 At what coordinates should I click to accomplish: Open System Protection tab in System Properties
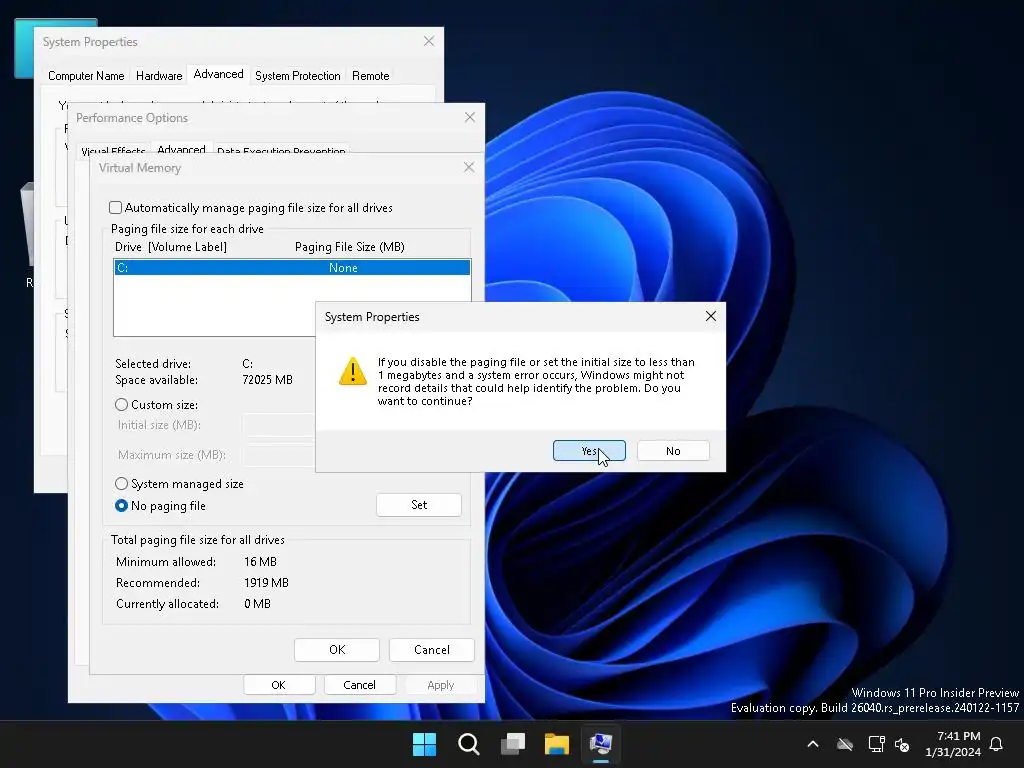point(297,76)
